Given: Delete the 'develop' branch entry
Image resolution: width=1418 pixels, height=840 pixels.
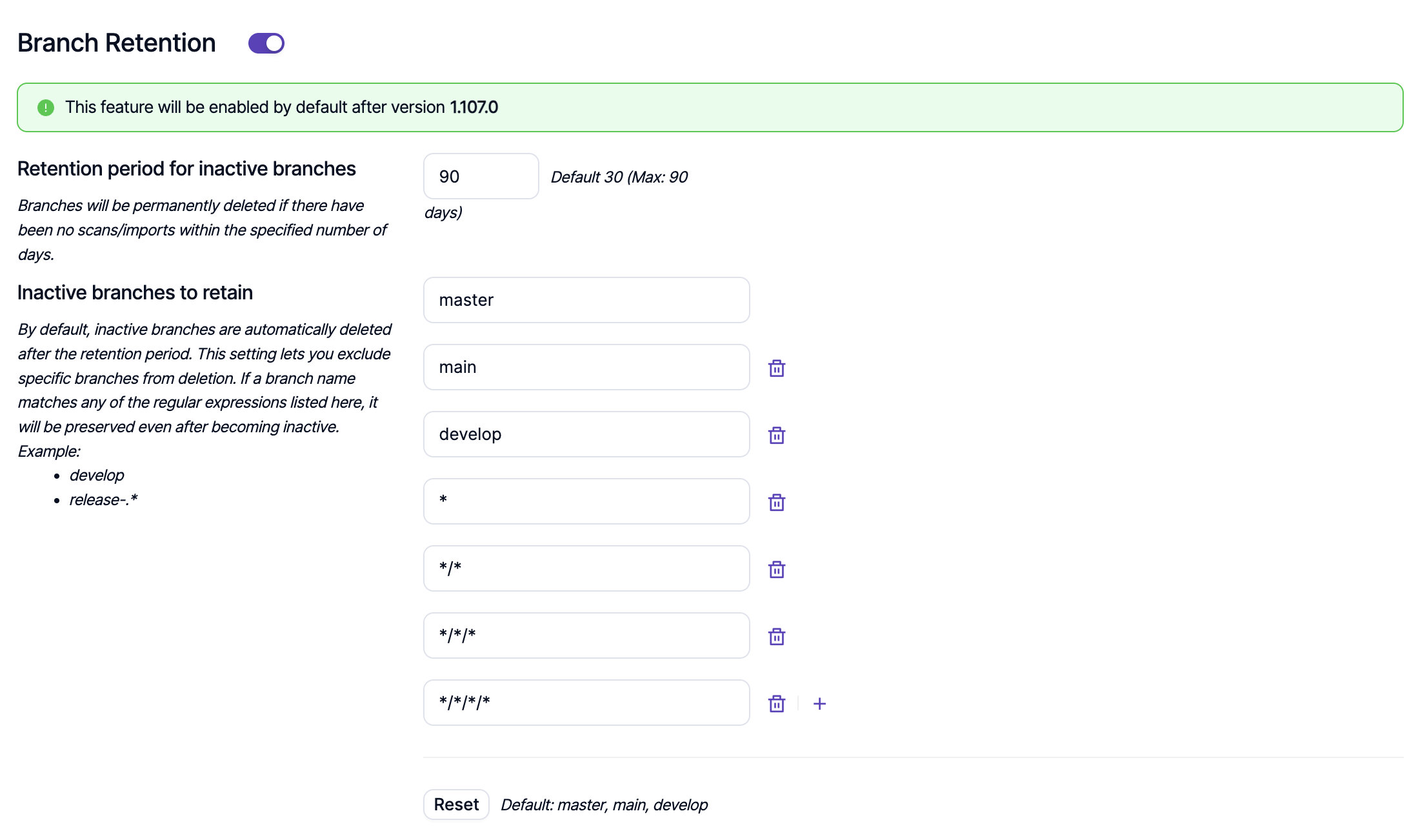Looking at the screenshot, I should 777,435.
